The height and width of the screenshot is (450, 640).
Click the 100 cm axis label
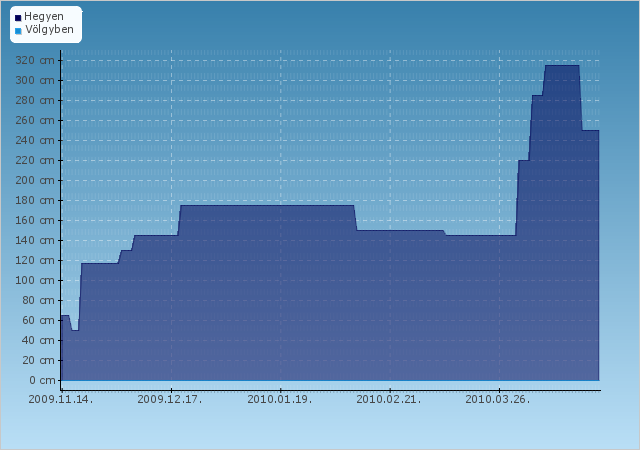coord(35,281)
